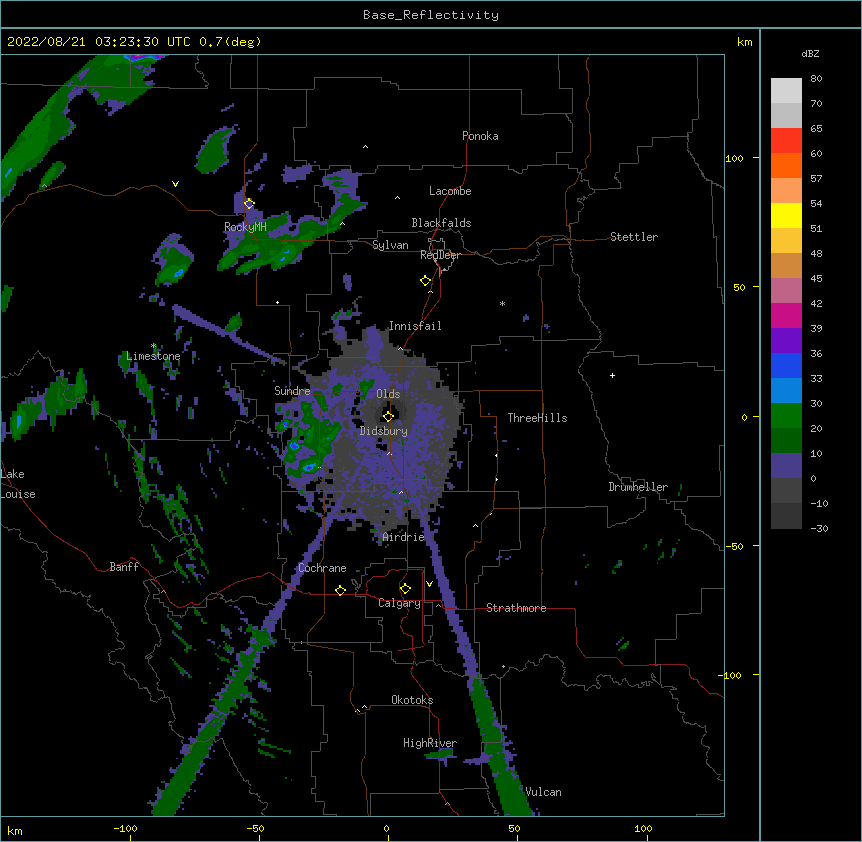Click the yellow v marker northwest of RockyMH

coord(175,184)
